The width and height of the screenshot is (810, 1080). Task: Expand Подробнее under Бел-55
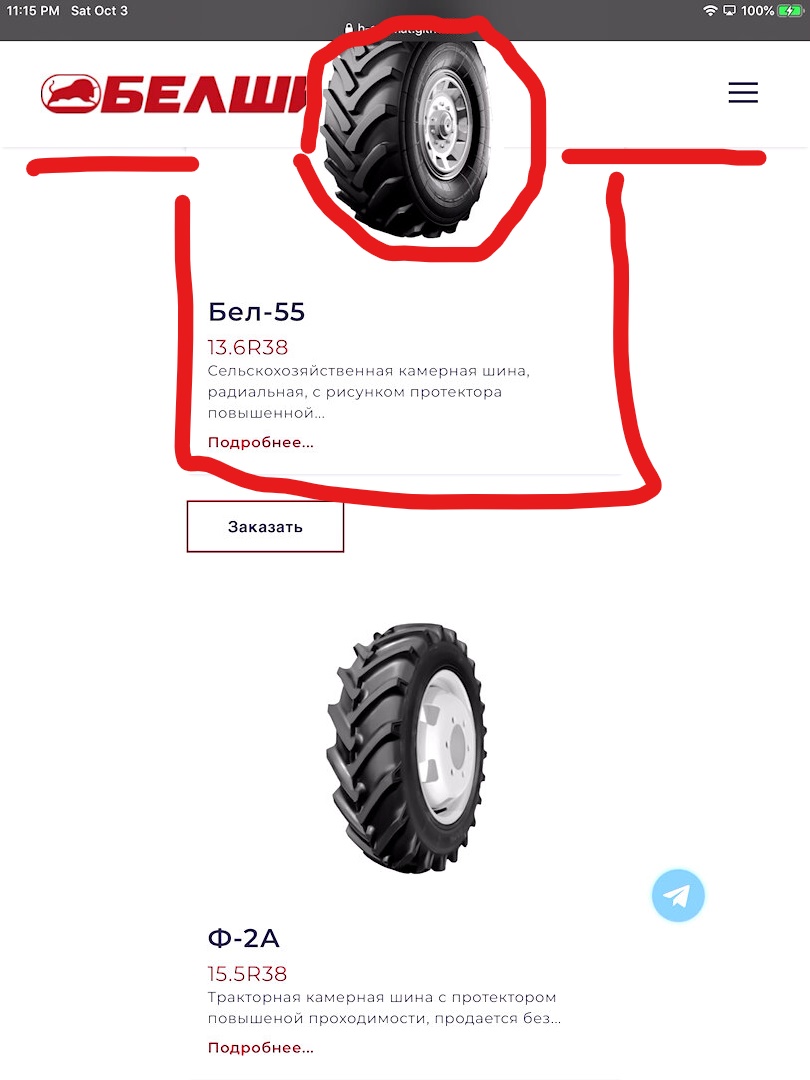(x=260, y=442)
